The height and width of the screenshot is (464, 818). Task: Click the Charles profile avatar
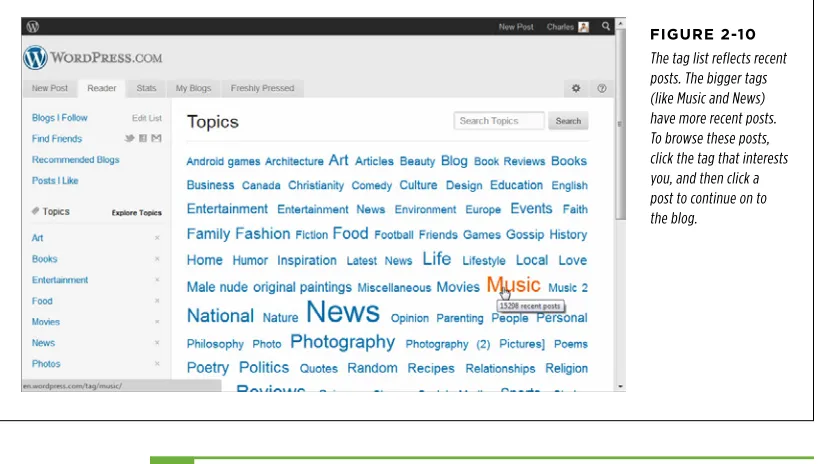click(584, 27)
